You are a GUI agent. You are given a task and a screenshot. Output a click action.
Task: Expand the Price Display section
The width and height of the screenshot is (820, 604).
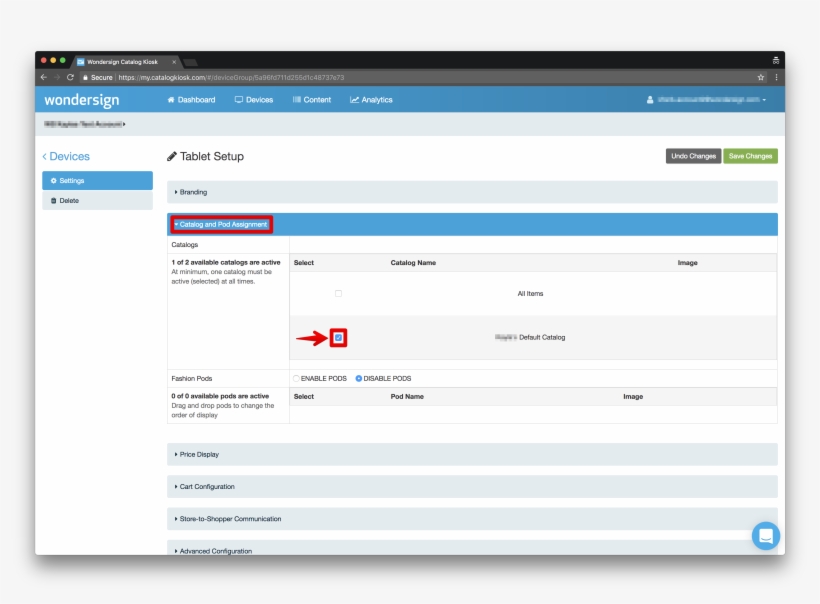199,454
